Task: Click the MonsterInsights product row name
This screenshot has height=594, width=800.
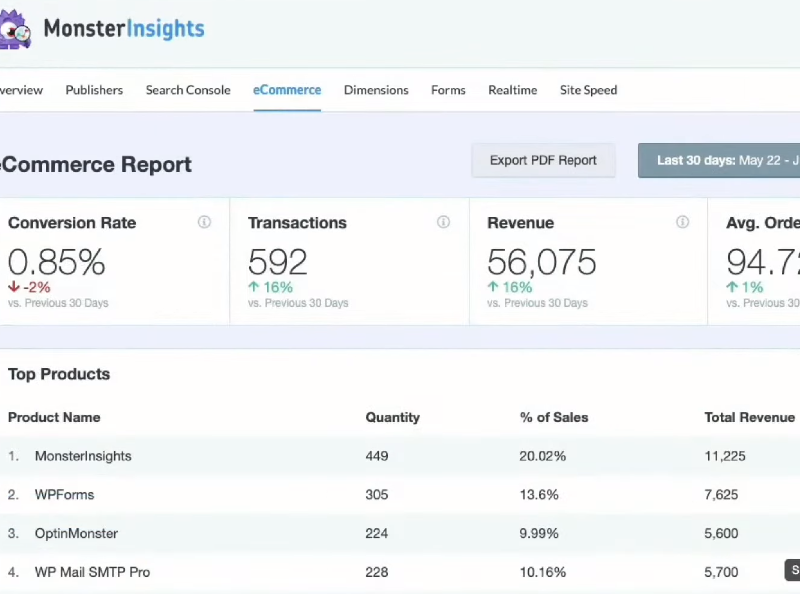Action: pyautogui.click(x=83, y=456)
